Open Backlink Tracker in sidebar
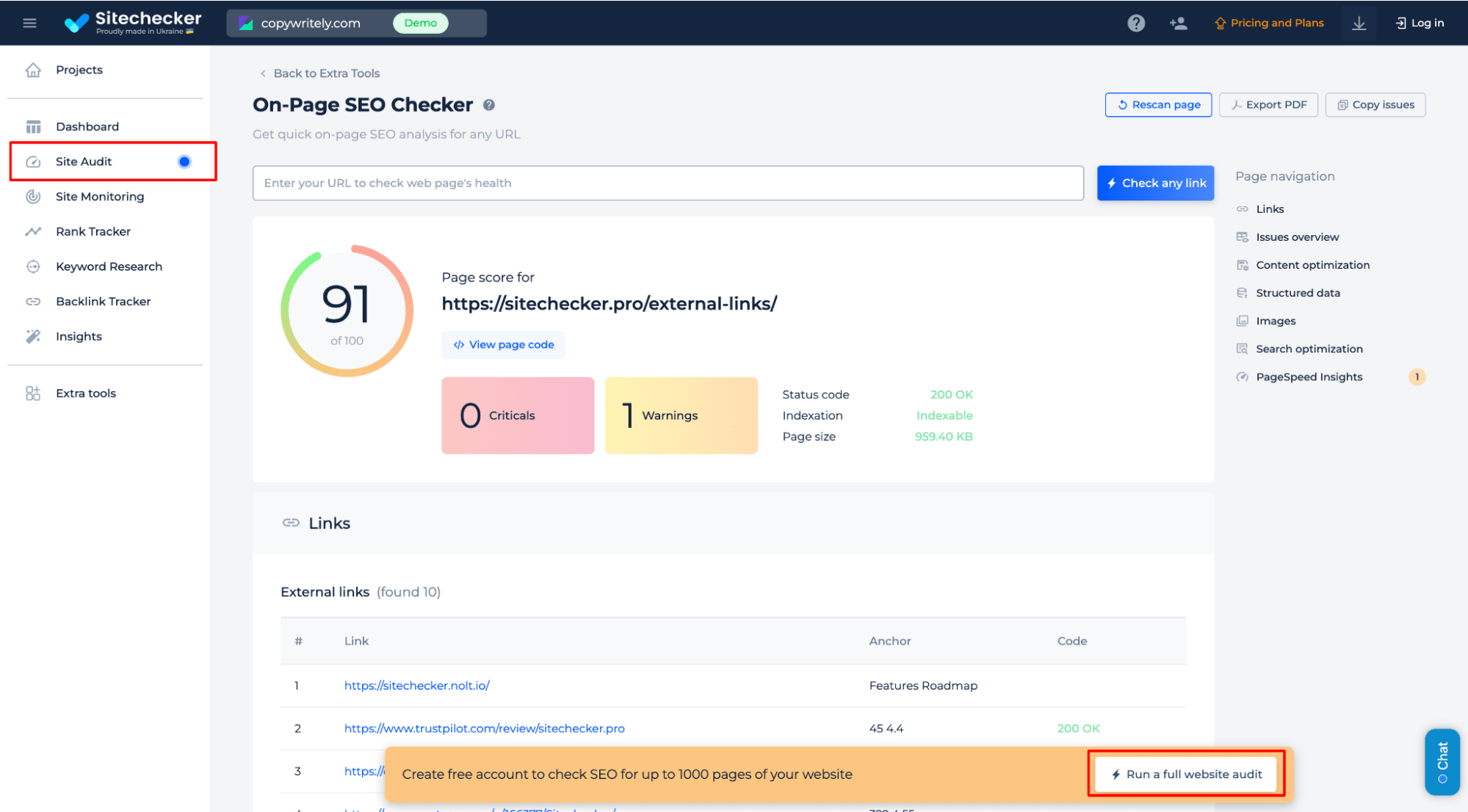Image resolution: width=1468 pixels, height=812 pixels. click(103, 302)
